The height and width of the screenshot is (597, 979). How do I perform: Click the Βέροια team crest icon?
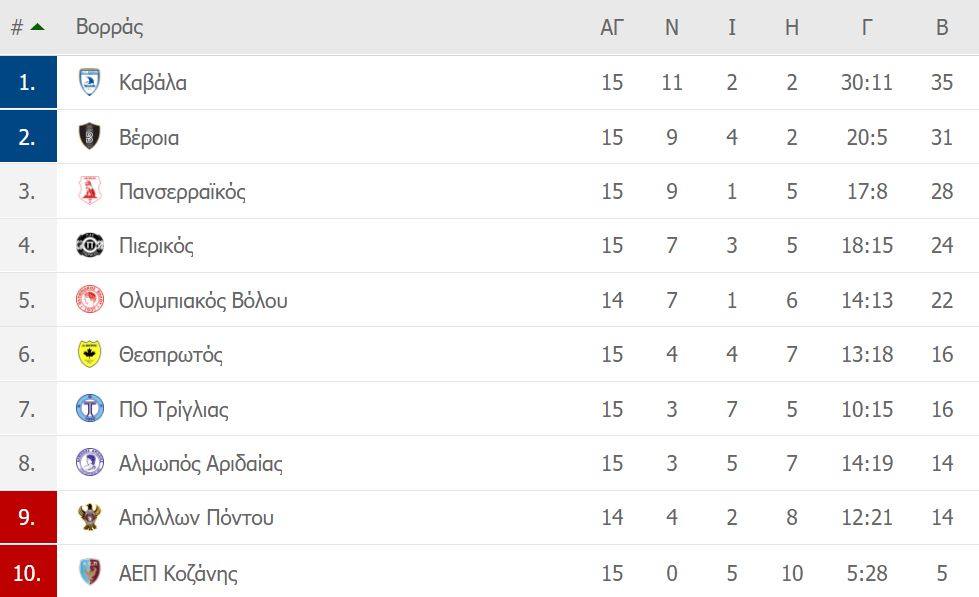[89, 136]
